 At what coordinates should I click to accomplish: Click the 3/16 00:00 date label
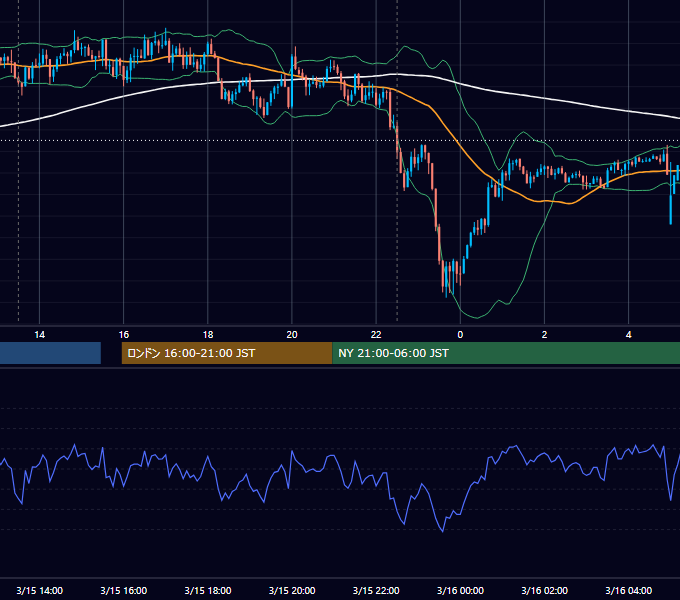tap(460, 590)
